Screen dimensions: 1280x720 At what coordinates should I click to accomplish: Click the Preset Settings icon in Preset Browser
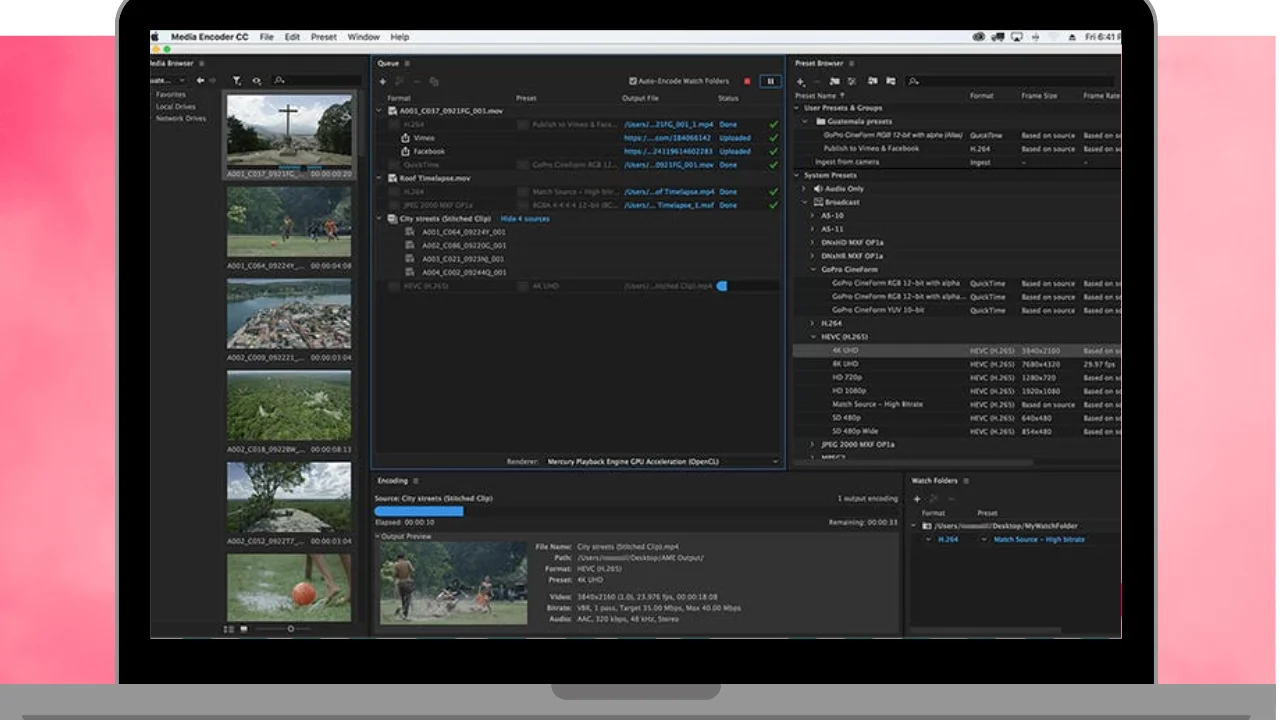point(852,81)
